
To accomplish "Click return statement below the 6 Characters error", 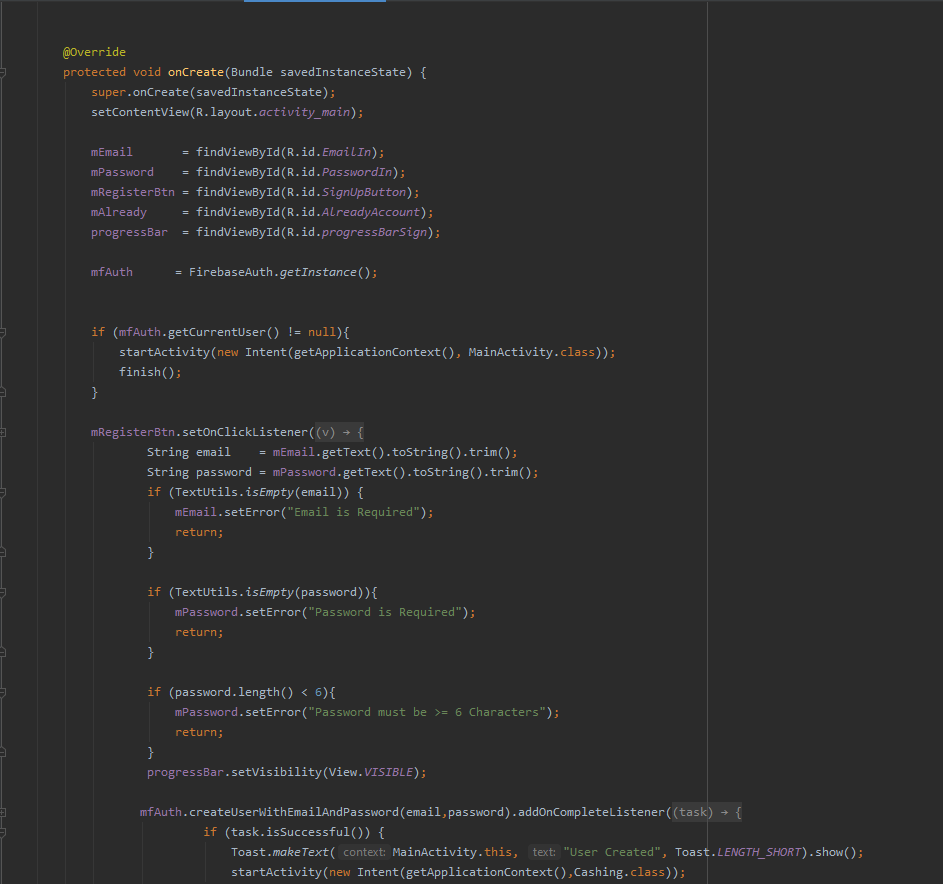I will click(x=199, y=732).
